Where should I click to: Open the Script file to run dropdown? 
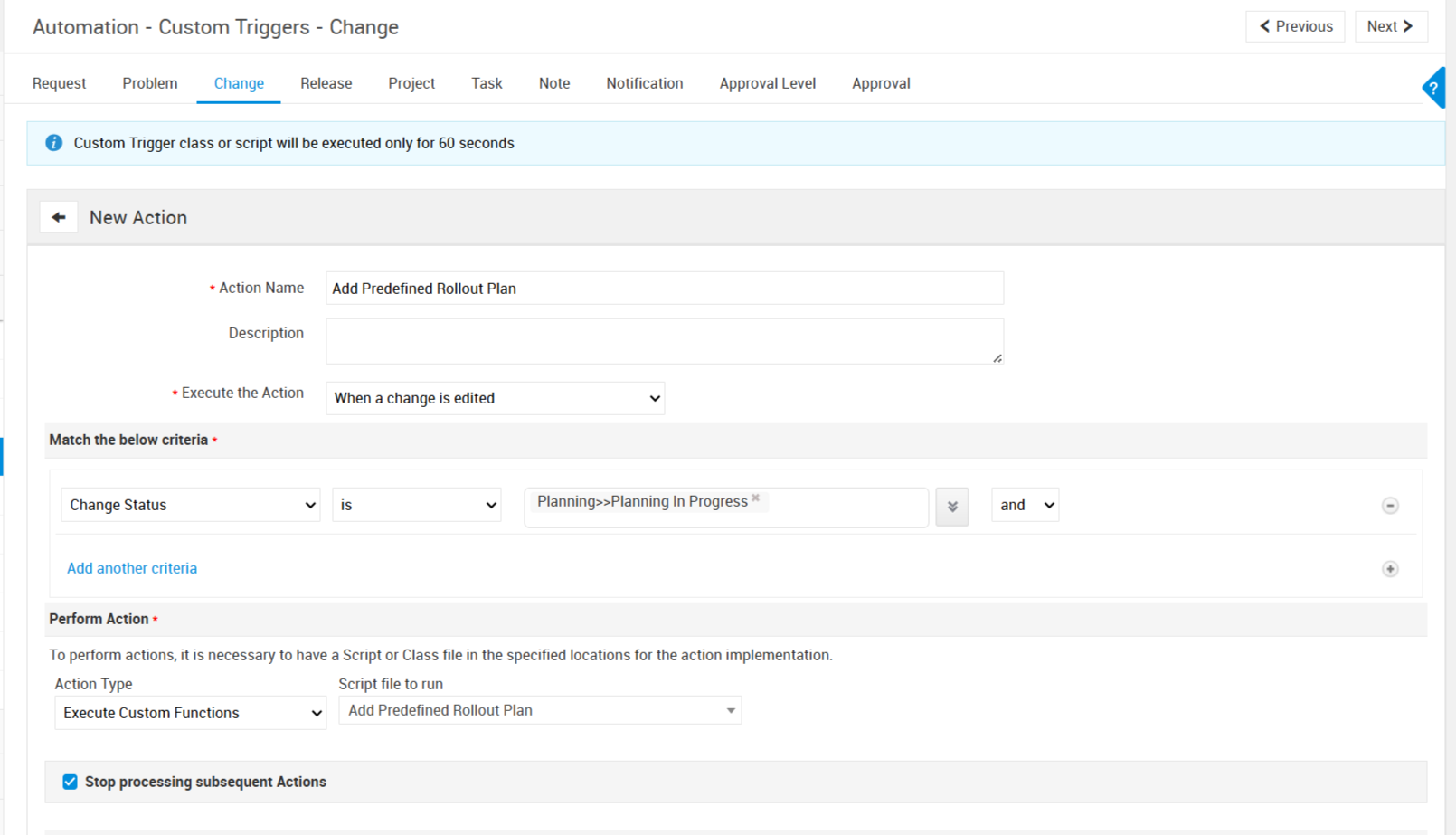[540, 710]
